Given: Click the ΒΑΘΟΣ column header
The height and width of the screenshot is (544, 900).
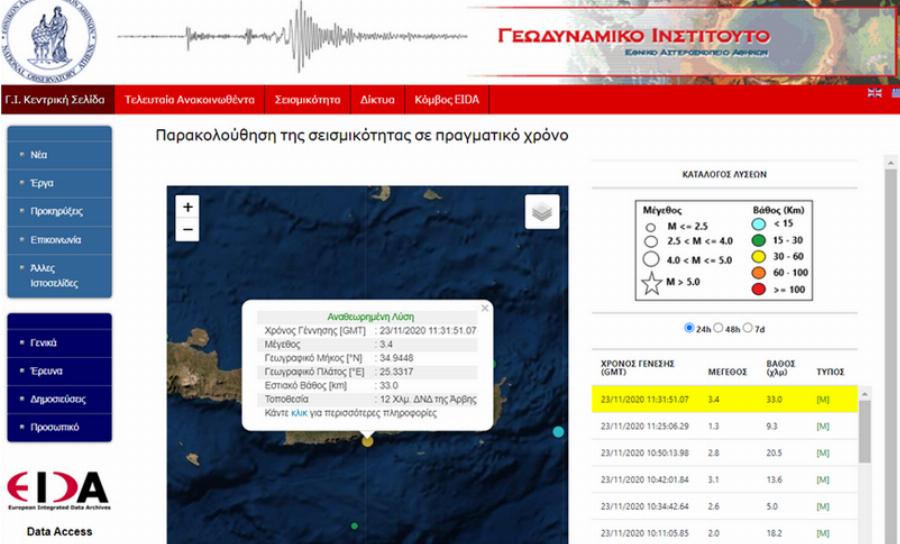Looking at the screenshot, I should (781, 368).
